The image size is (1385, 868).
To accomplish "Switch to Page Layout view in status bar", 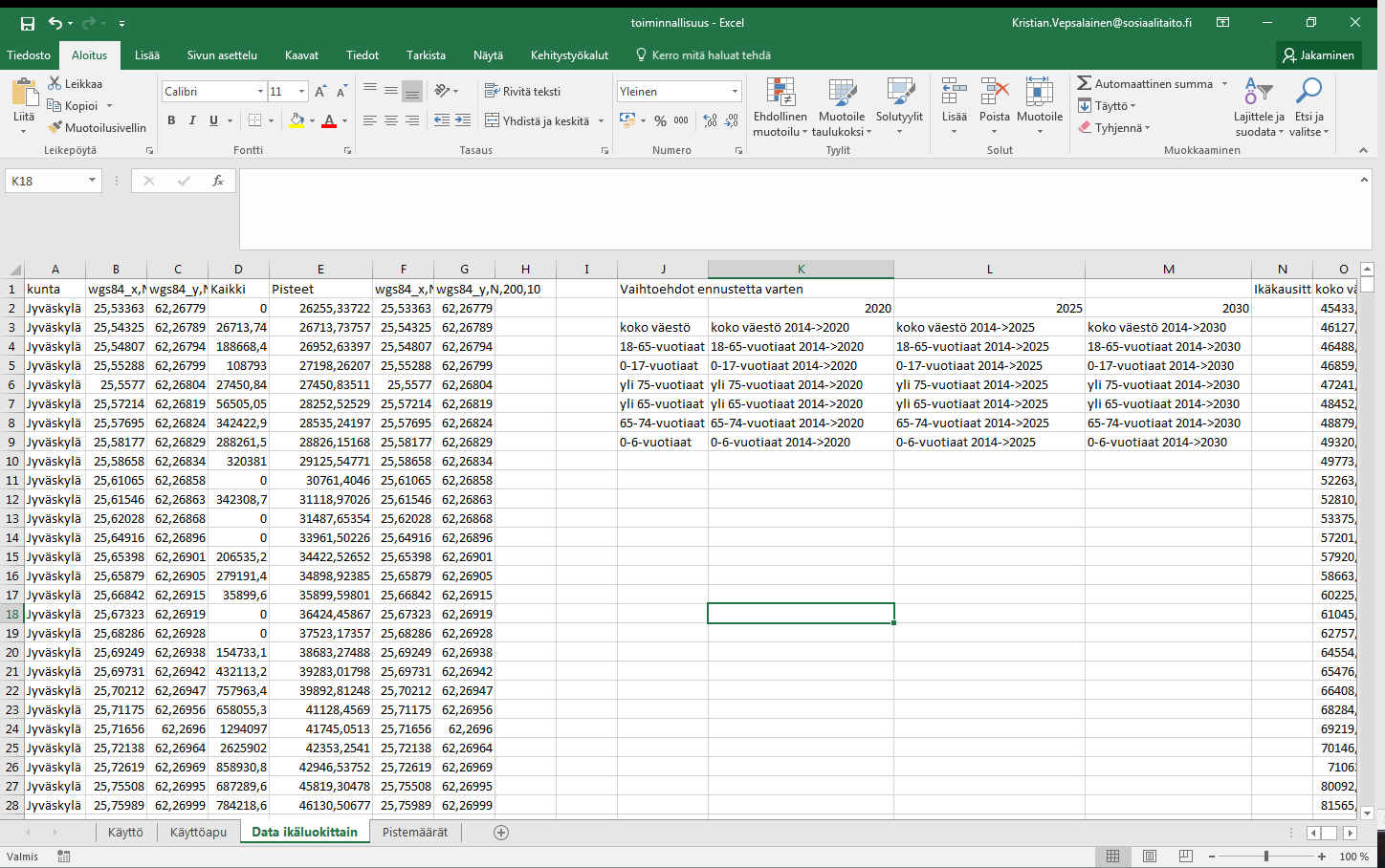I will point(1150,857).
